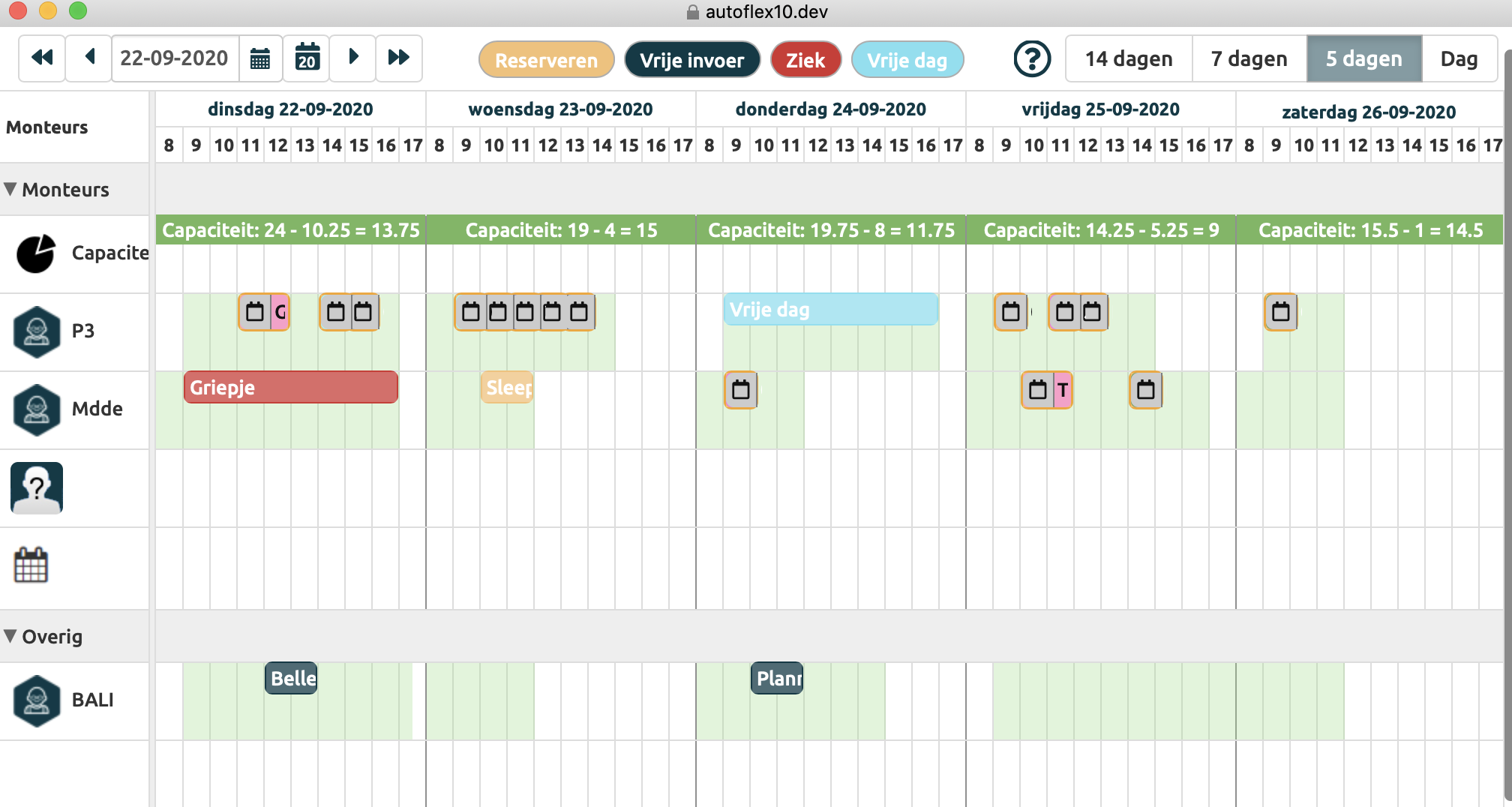This screenshot has height=807, width=1512.
Task: Advance one day with the right arrow
Action: click(353, 58)
